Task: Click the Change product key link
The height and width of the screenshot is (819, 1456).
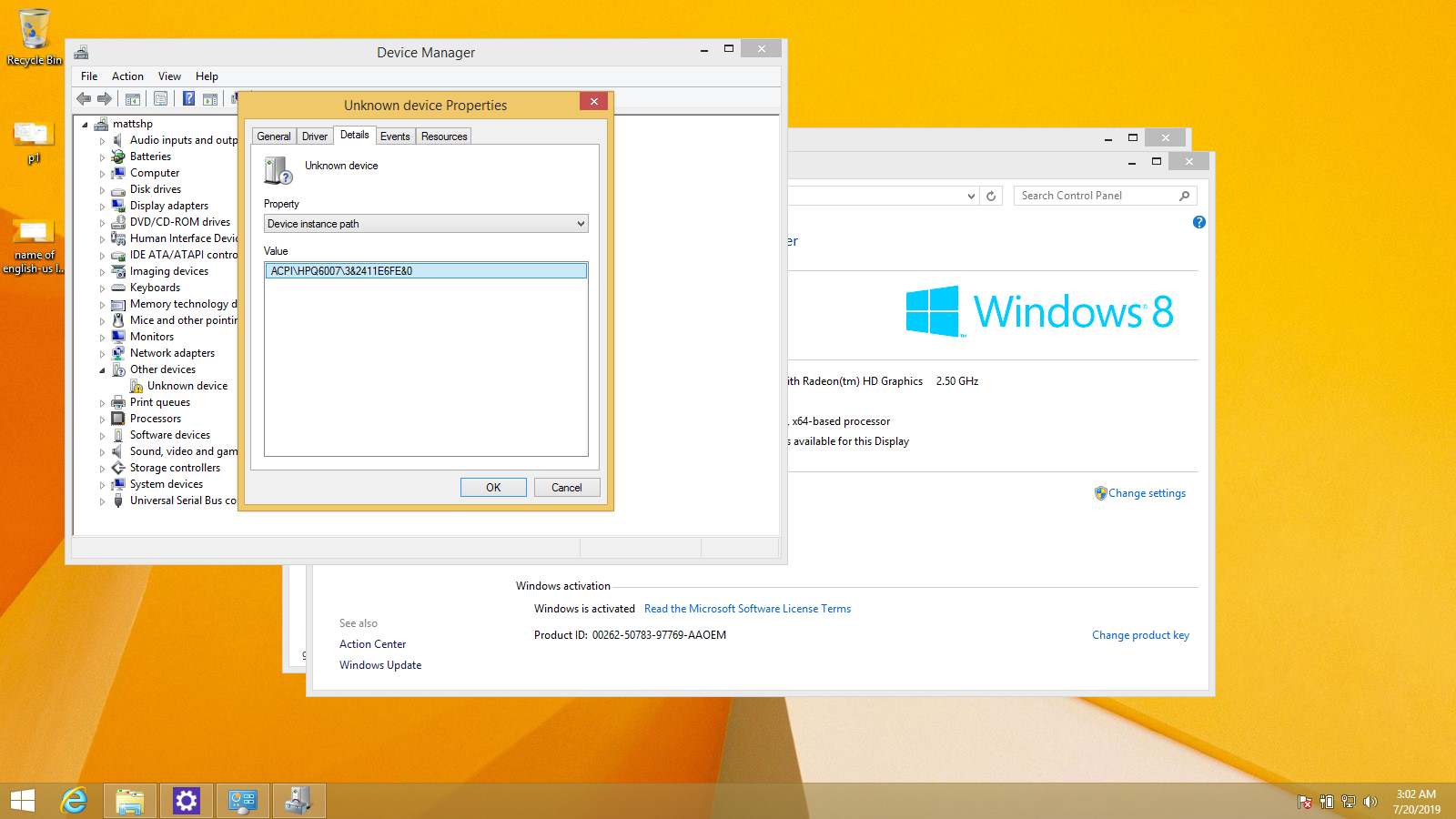Action: (x=1140, y=635)
